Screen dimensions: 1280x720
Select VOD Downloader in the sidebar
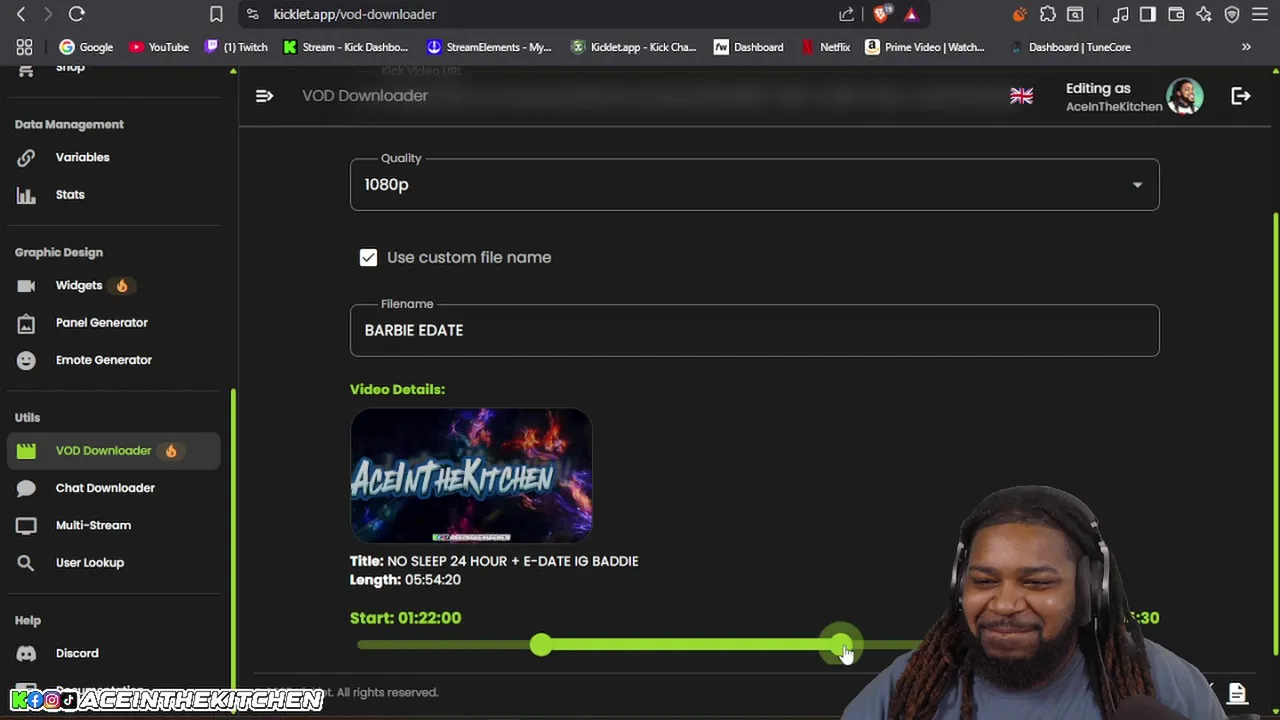click(114, 450)
